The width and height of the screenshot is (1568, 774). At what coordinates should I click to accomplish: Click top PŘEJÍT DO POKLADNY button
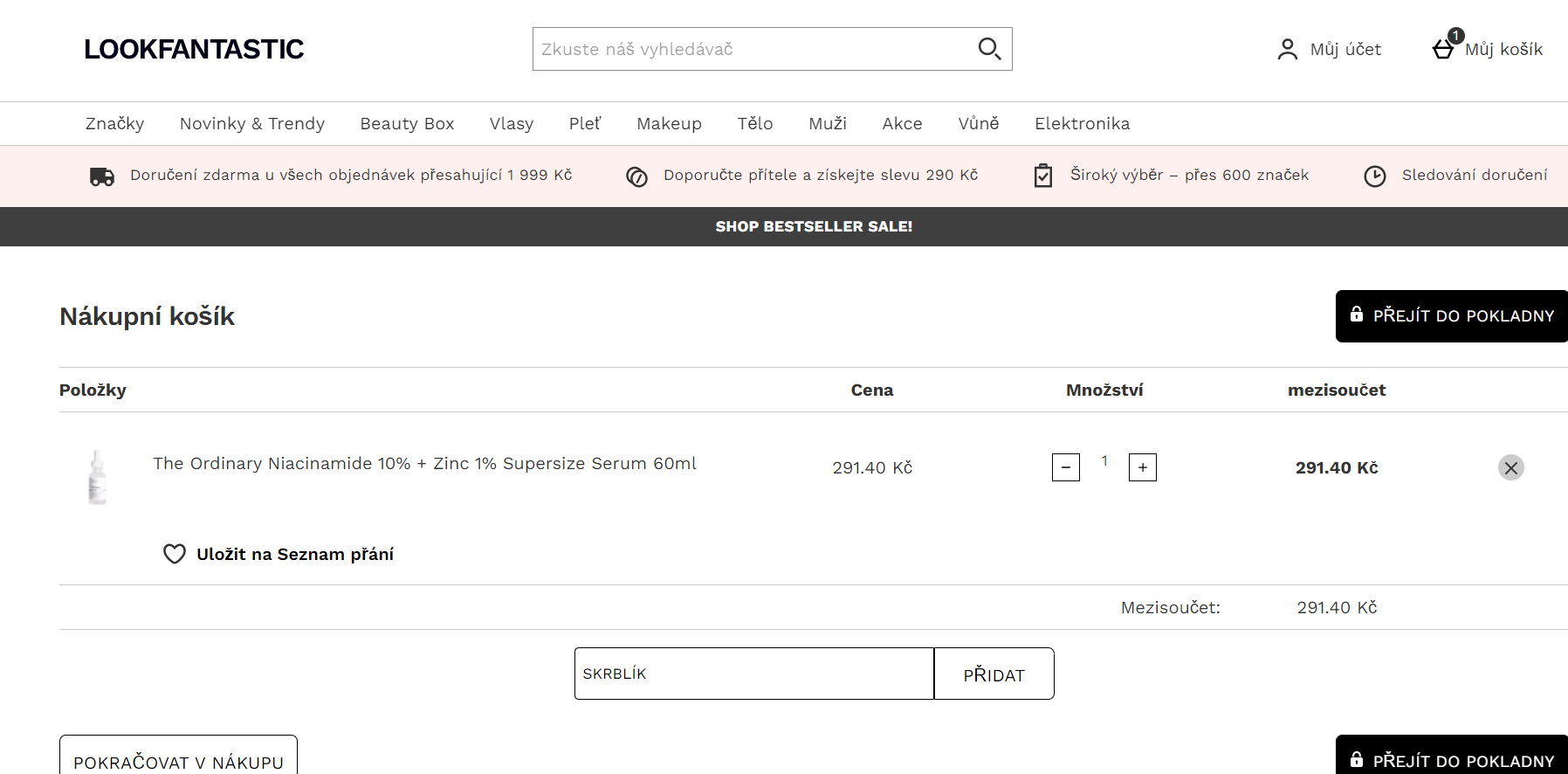1452,316
